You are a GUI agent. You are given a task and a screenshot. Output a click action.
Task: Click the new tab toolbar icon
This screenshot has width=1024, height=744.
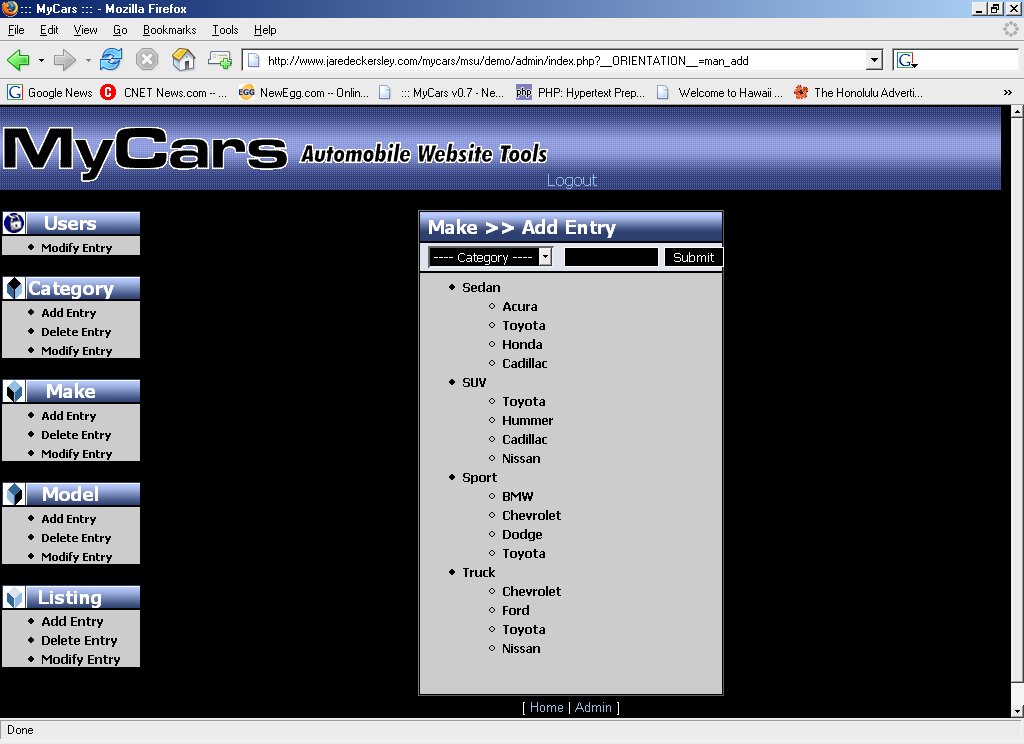tap(219, 60)
